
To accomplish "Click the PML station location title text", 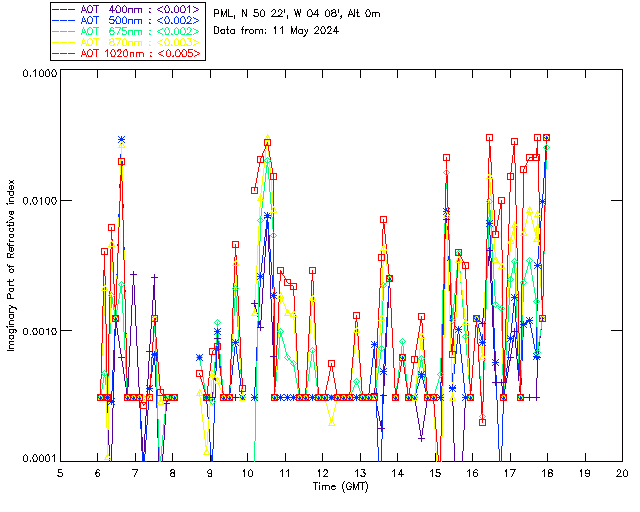I will pyautogui.click(x=297, y=14).
